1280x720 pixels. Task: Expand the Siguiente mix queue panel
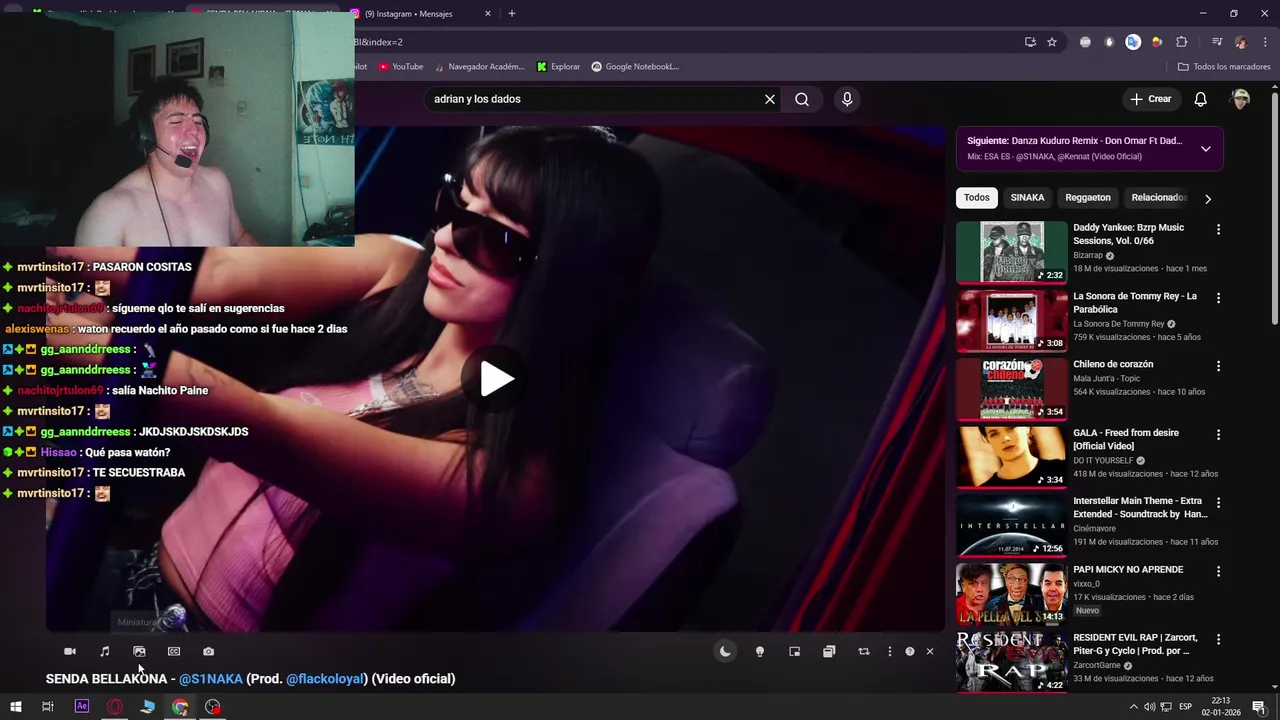[x=1206, y=149]
